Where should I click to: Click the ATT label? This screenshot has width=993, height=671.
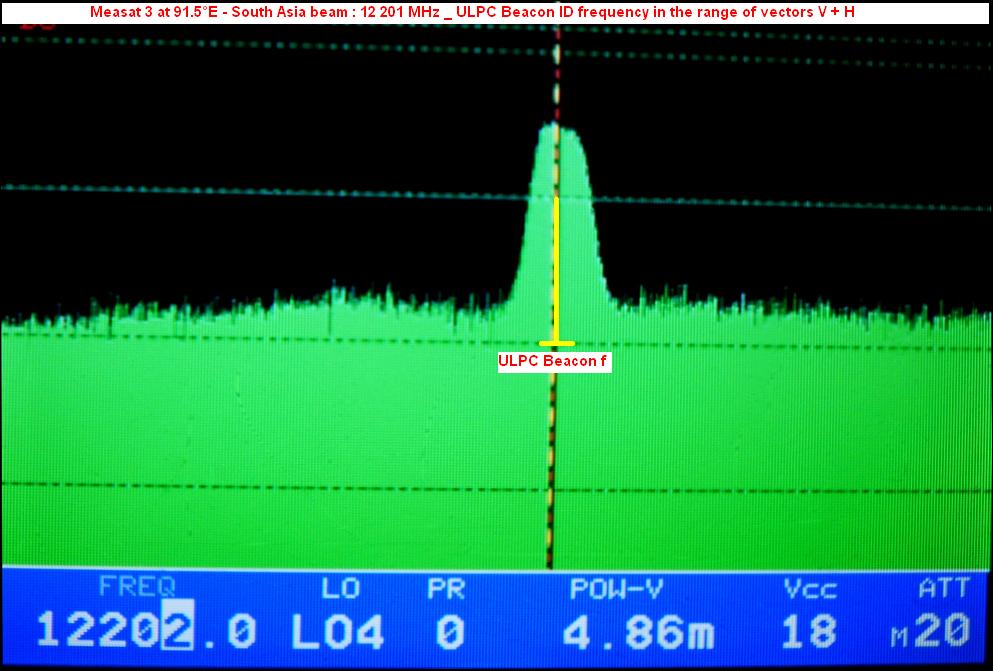943,588
